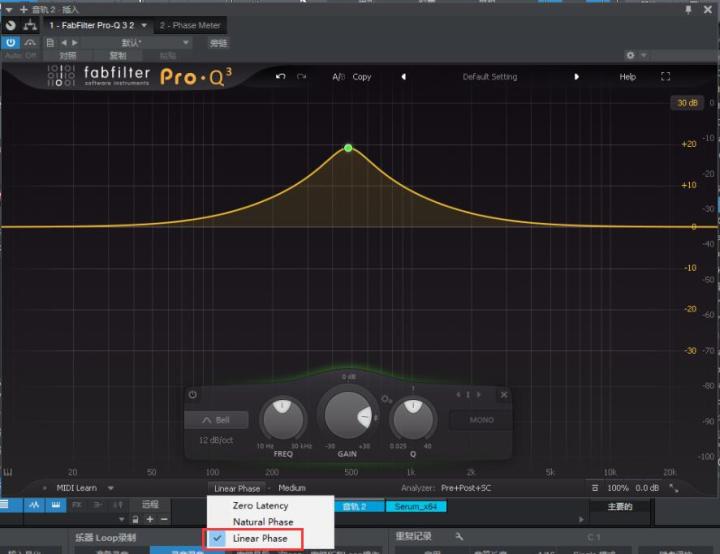Click the lock icon beside plus

(135, 520)
